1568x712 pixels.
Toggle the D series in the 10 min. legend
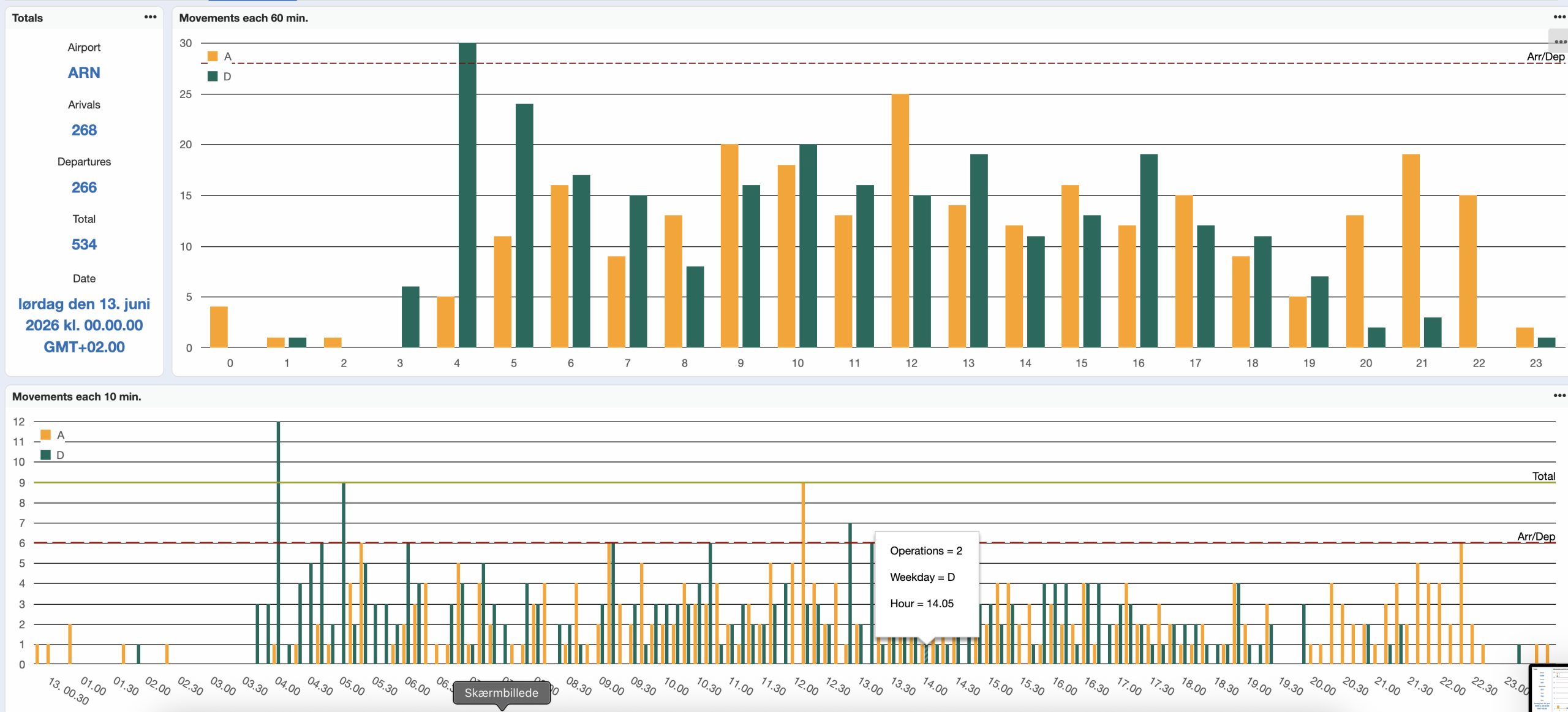click(x=60, y=455)
